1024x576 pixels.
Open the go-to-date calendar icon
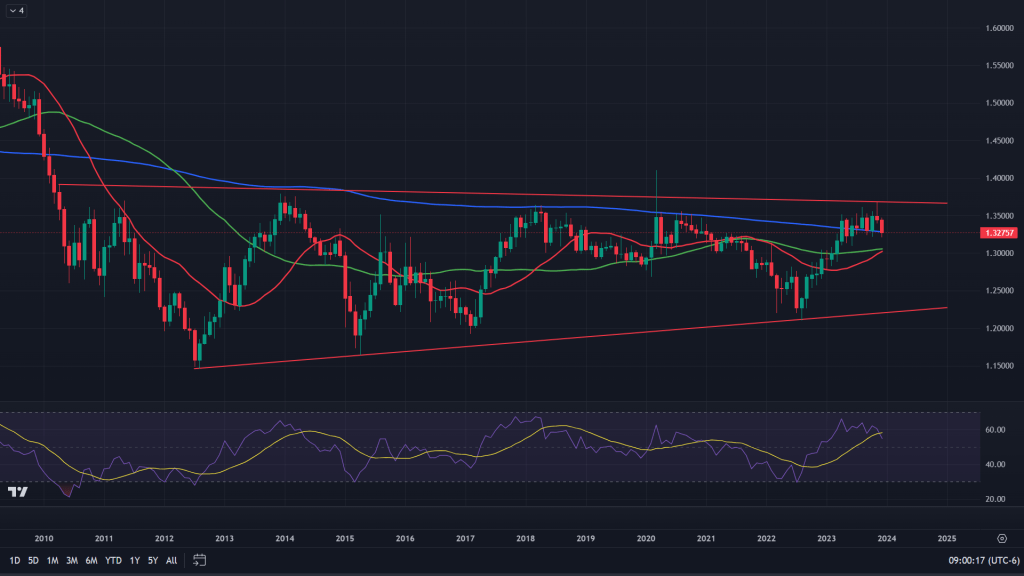200,560
